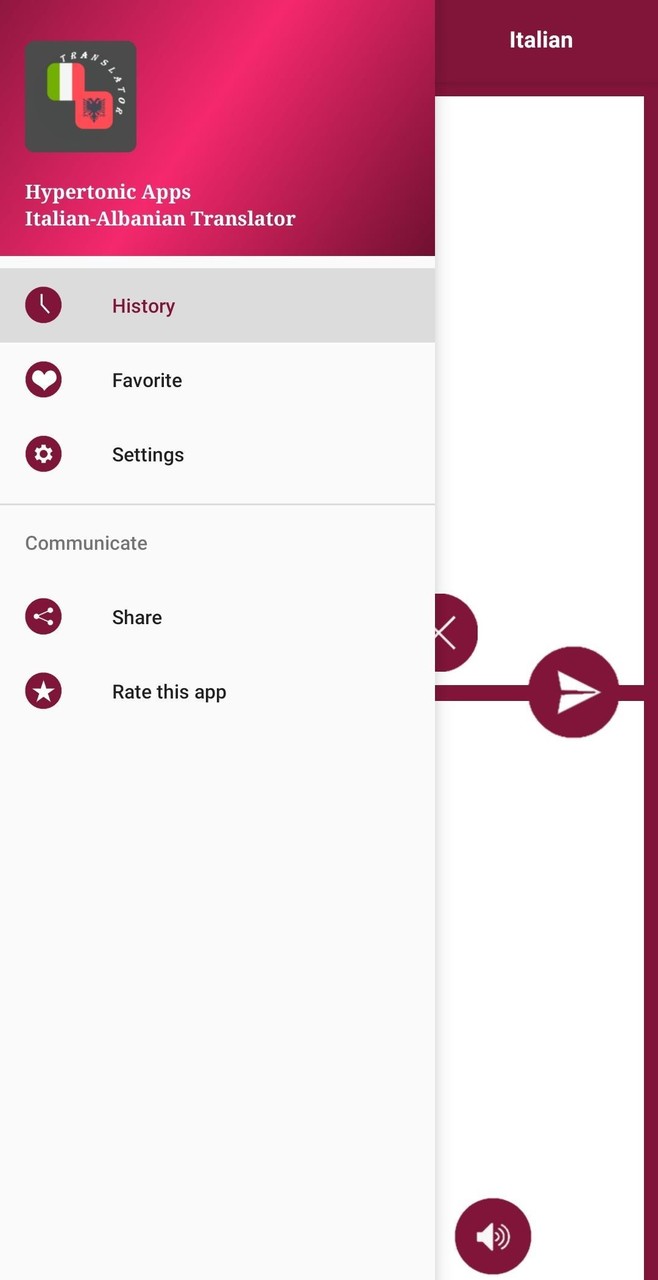Go to the Settings menu entry
Image resolution: width=658 pixels, height=1280 pixels.
tap(148, 455)
